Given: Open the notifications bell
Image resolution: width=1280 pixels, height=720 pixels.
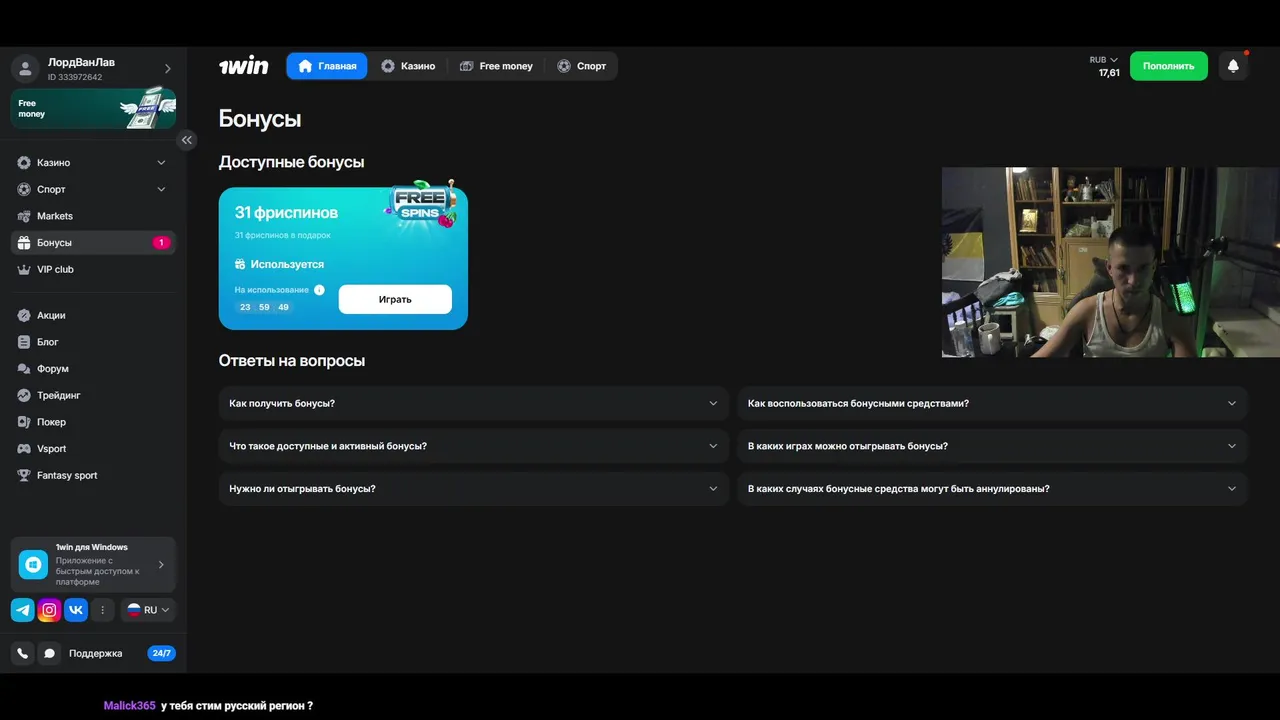Looking at the screenshot, I should [1233, 66].
